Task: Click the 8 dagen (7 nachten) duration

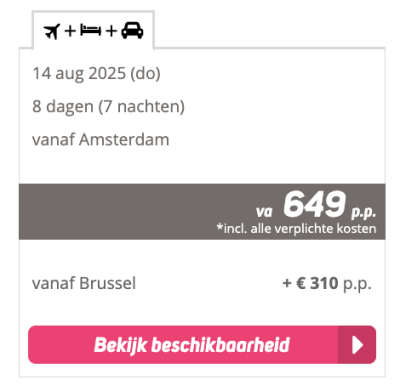Action: [x=108, y=107]
